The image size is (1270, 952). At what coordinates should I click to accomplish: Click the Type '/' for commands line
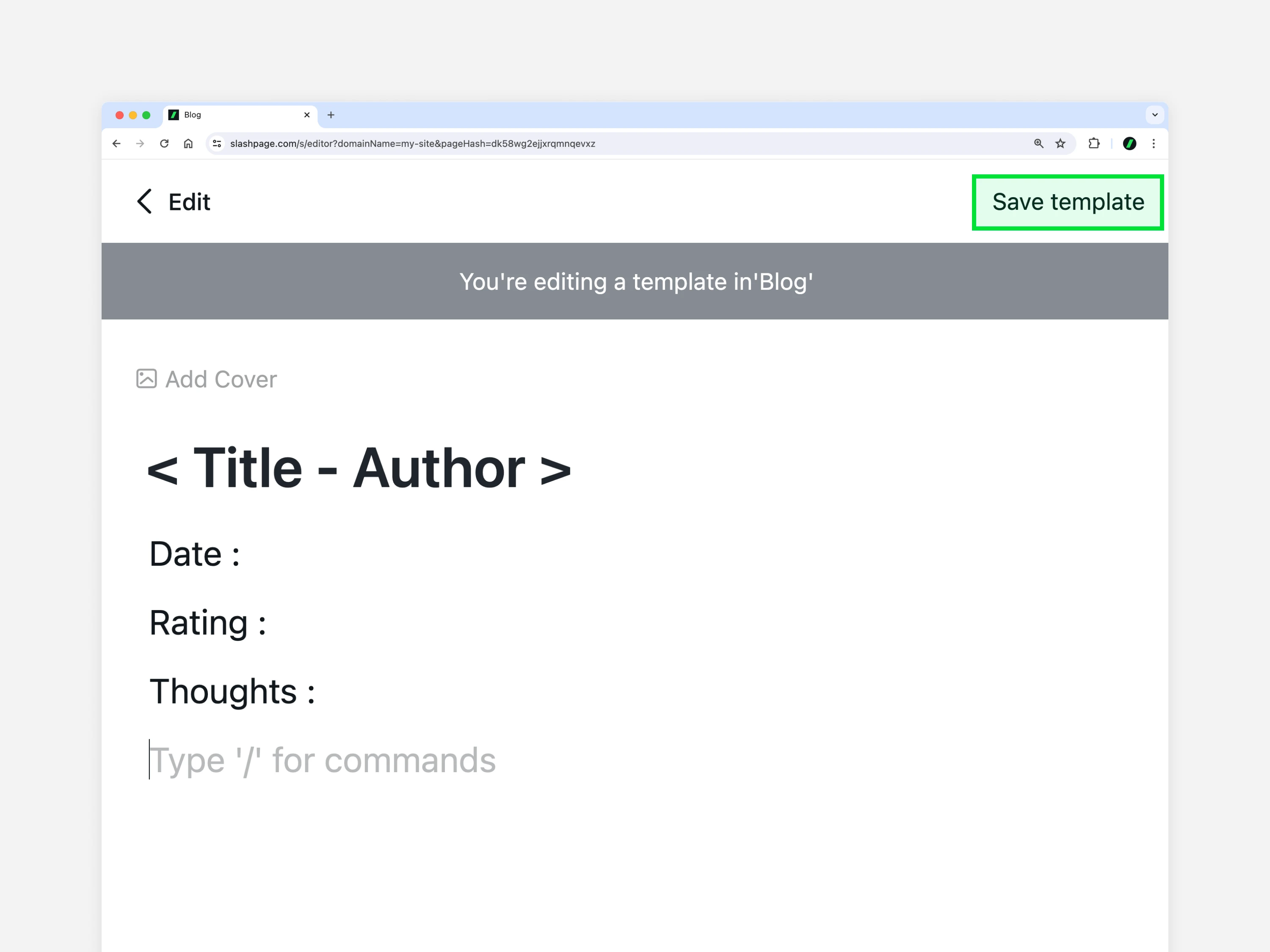click(x=323, y=760)
